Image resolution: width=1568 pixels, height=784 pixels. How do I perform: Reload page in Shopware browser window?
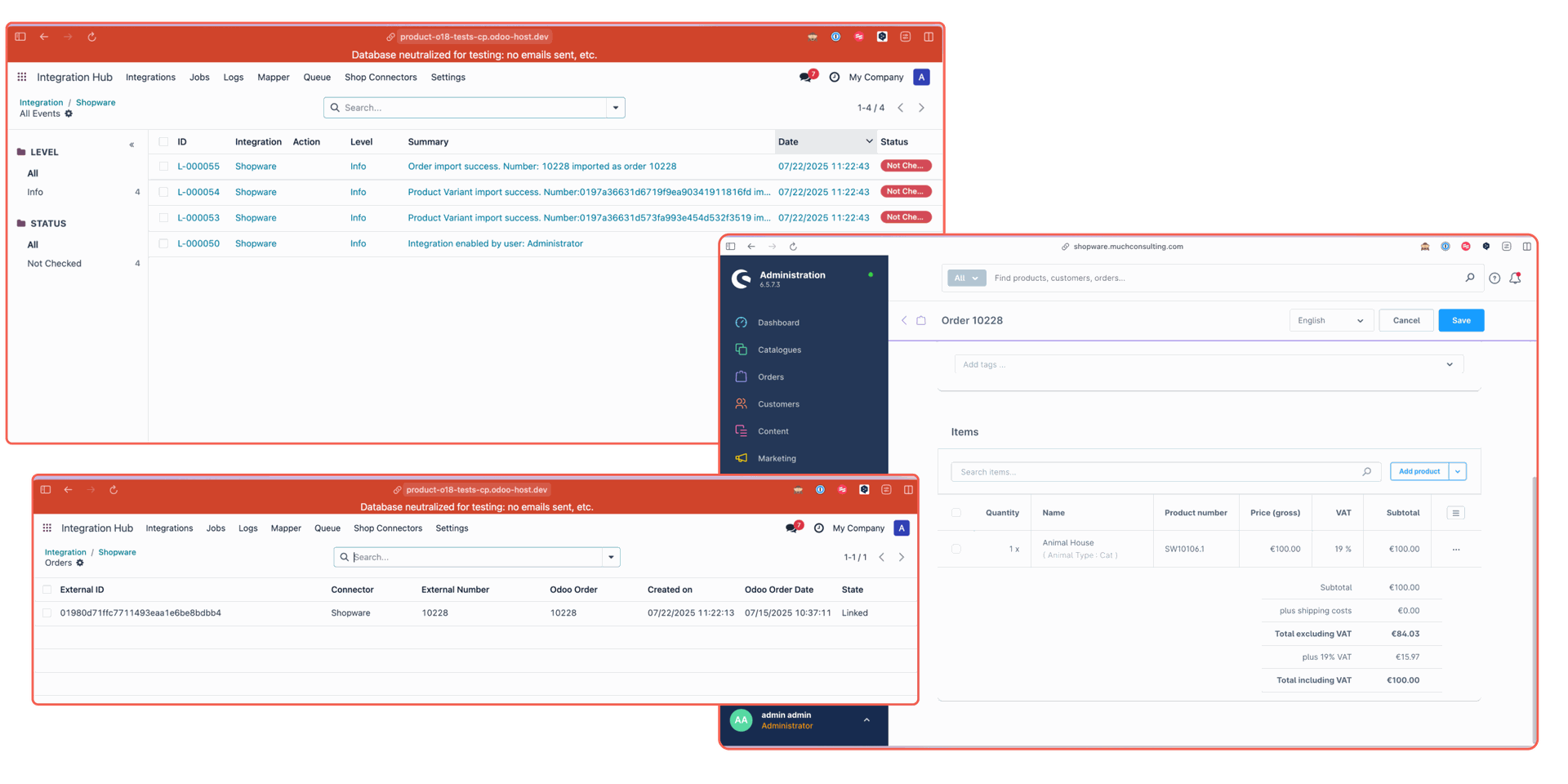793,247
